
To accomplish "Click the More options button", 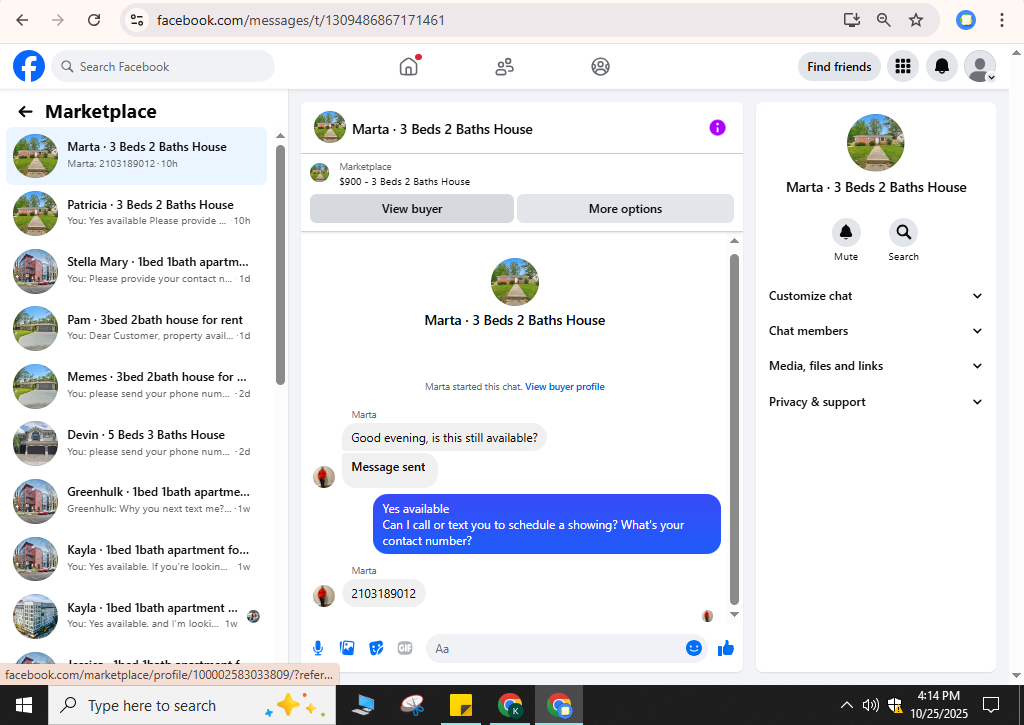I will [x=625, y=208].
